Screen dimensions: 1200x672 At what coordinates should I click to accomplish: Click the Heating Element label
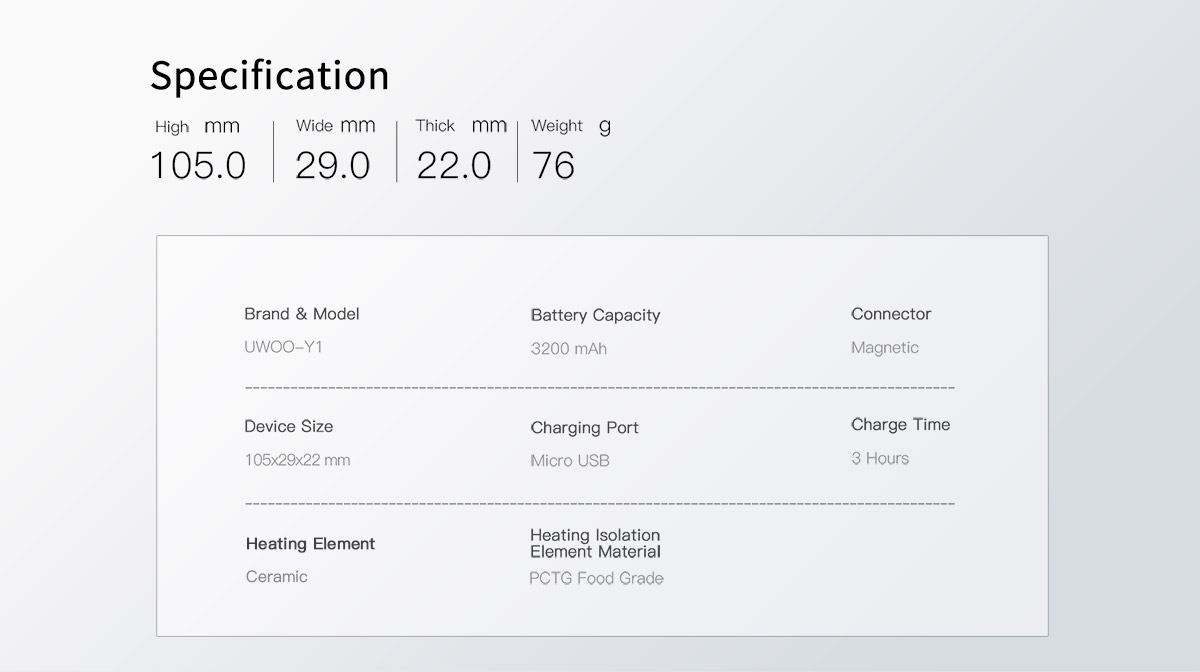pos(310,544)
